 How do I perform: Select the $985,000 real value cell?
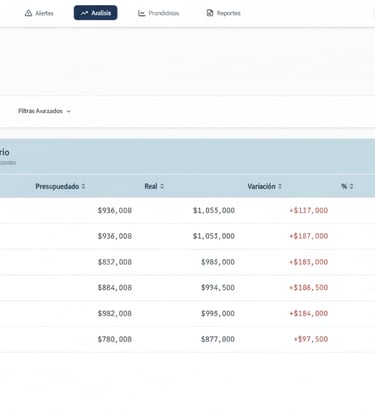click(218, 262)
